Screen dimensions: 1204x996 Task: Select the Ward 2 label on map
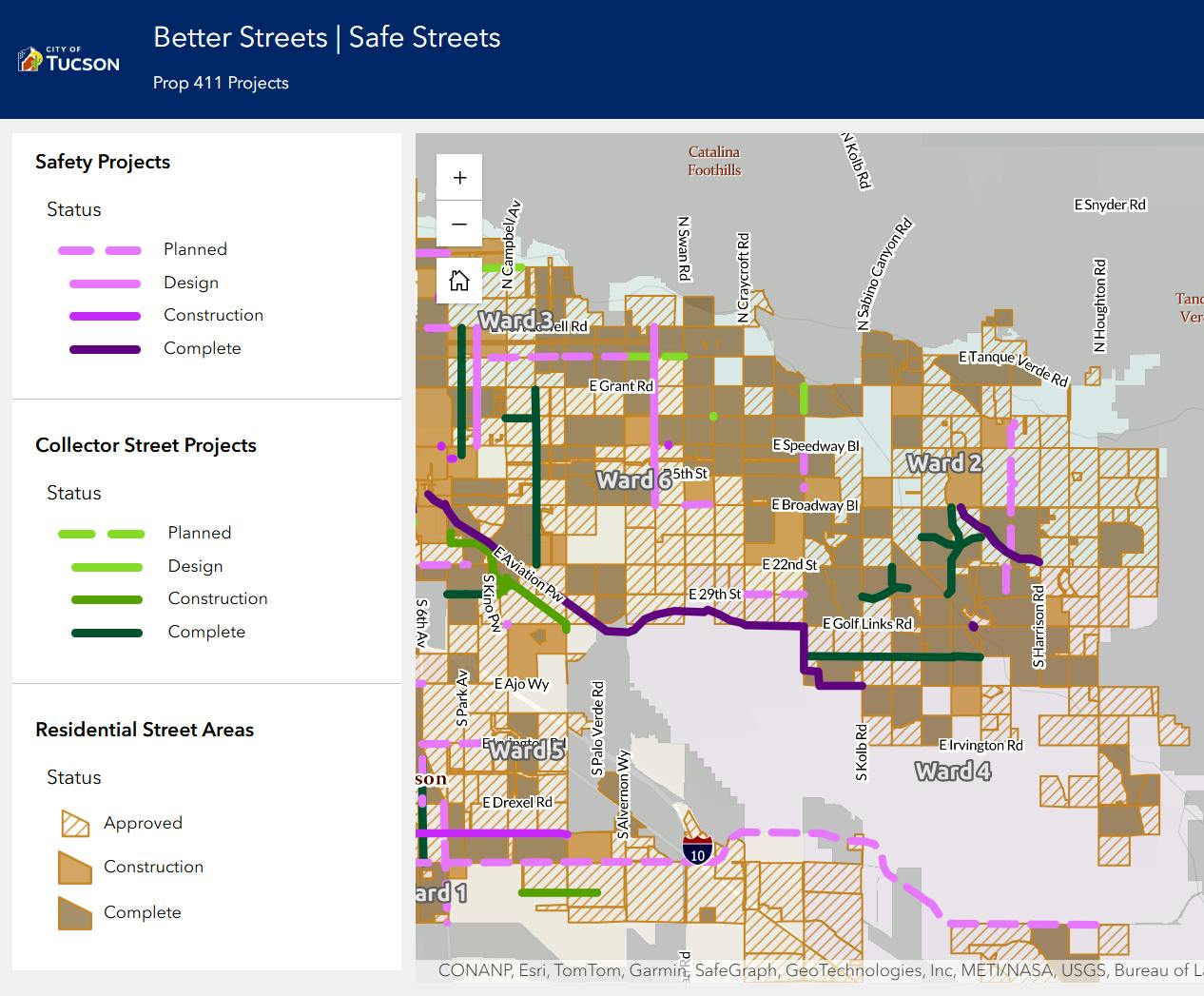pyautogui.click(x=944, y=463)
